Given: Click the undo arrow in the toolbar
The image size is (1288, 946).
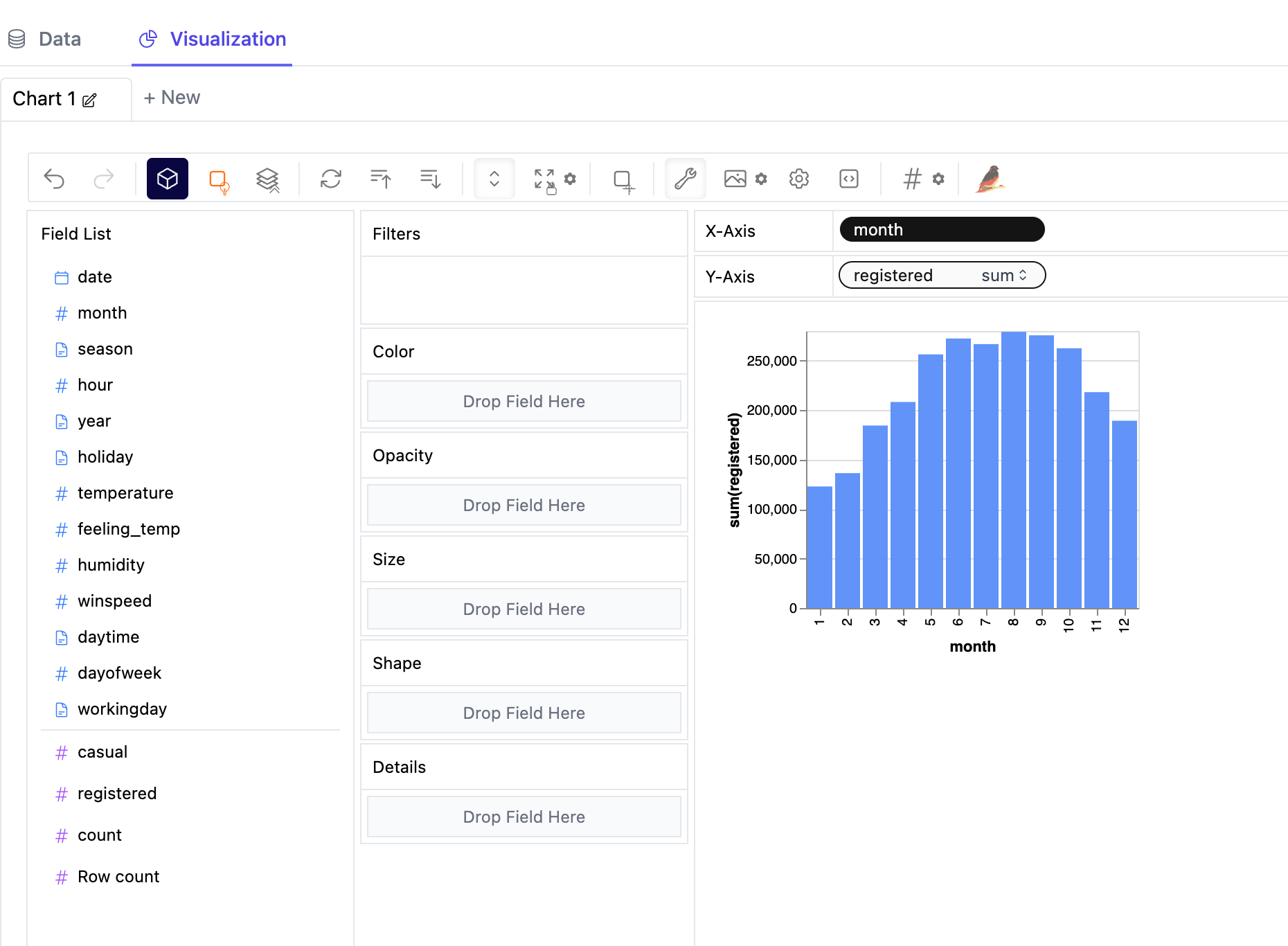Looking at the screenshot, I should click(x=54, y=179).
